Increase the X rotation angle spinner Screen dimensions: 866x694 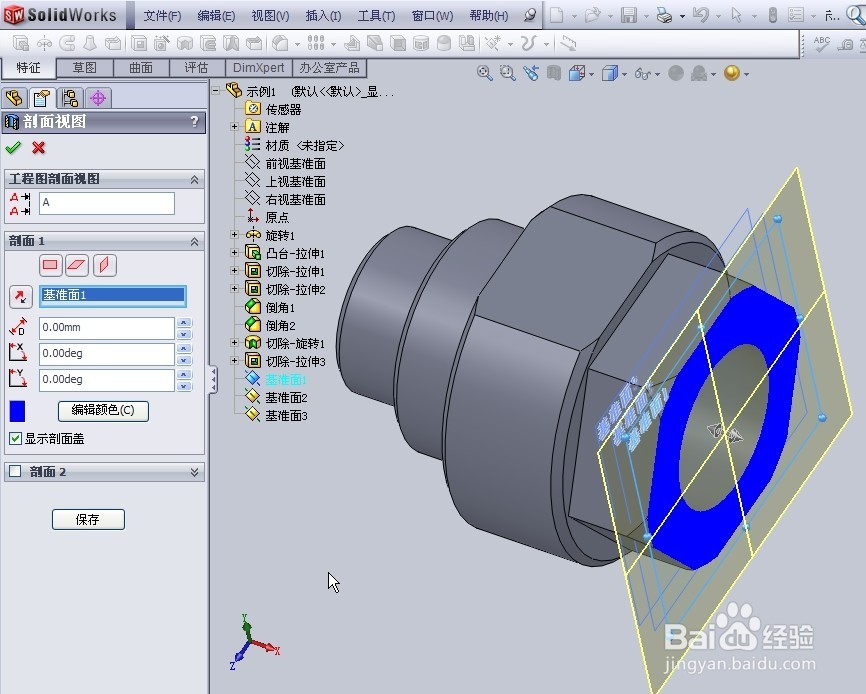(184, 348)
